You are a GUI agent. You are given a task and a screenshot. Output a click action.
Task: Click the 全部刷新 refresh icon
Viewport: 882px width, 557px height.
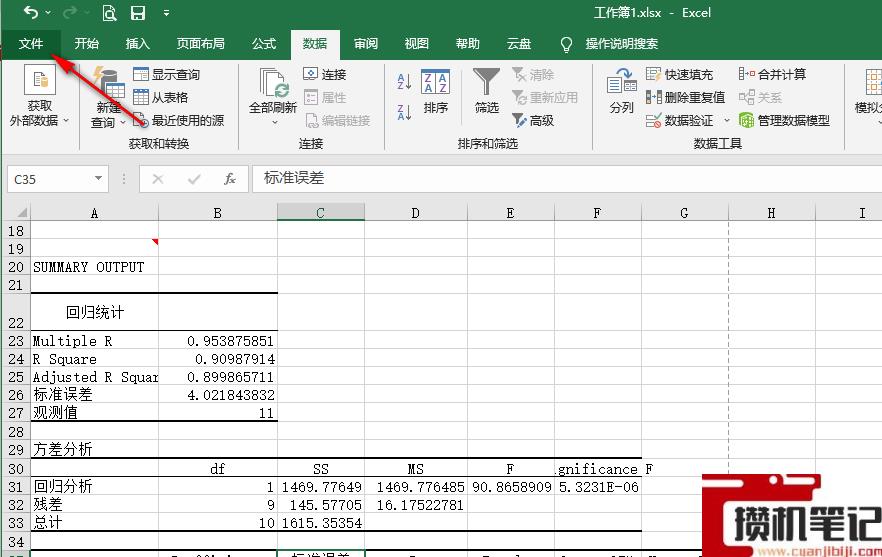coord(273,83)
